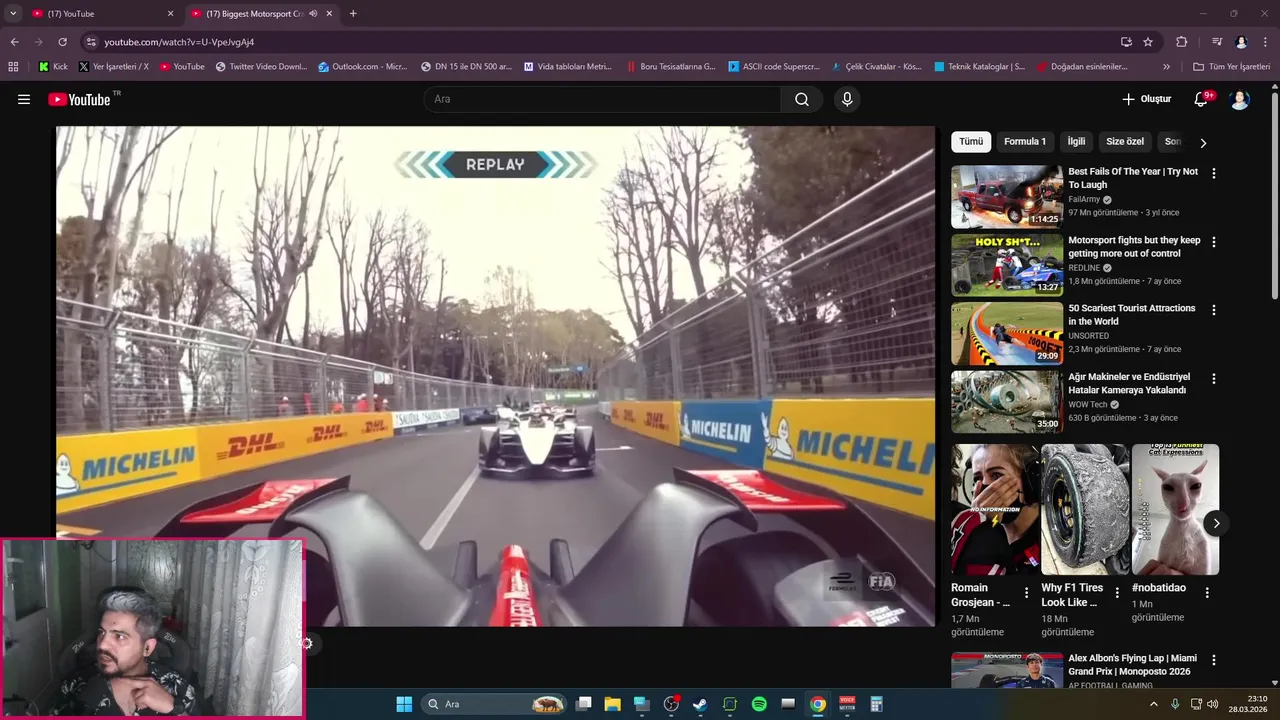Click the Windows taskbar Ara search box
This screenshot has width=1280, height=720.
pyautogui.click(x=494, y=704)
